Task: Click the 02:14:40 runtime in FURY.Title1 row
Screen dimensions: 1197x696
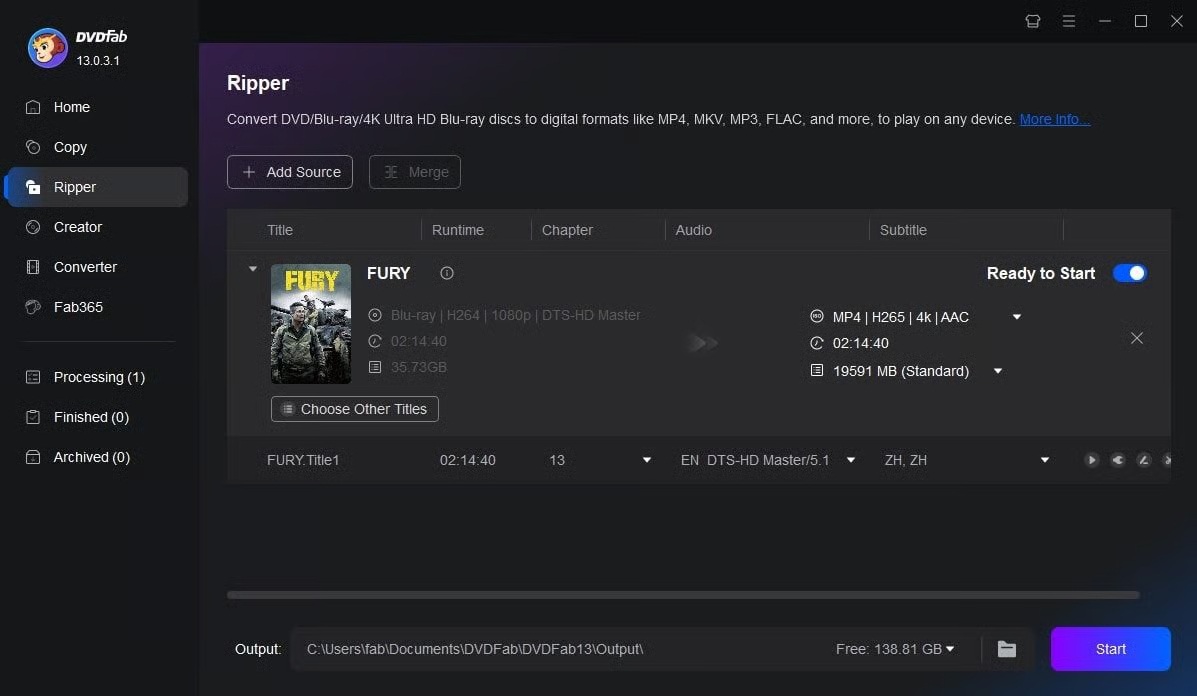Action: [x=467, y=460]
